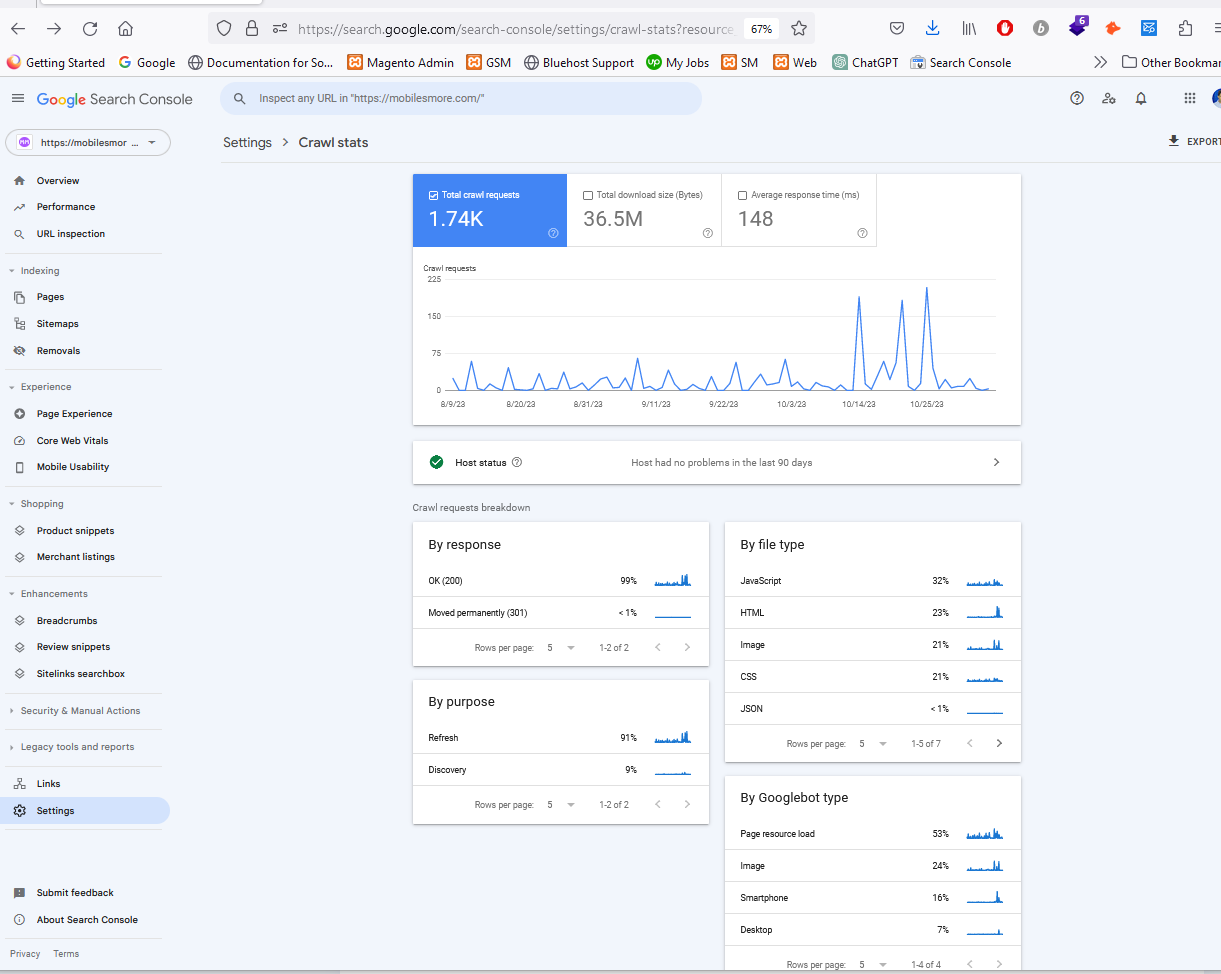The image size is (1221, 974).
Task: Enable Total download size checkbox
Action: (588, 195)
